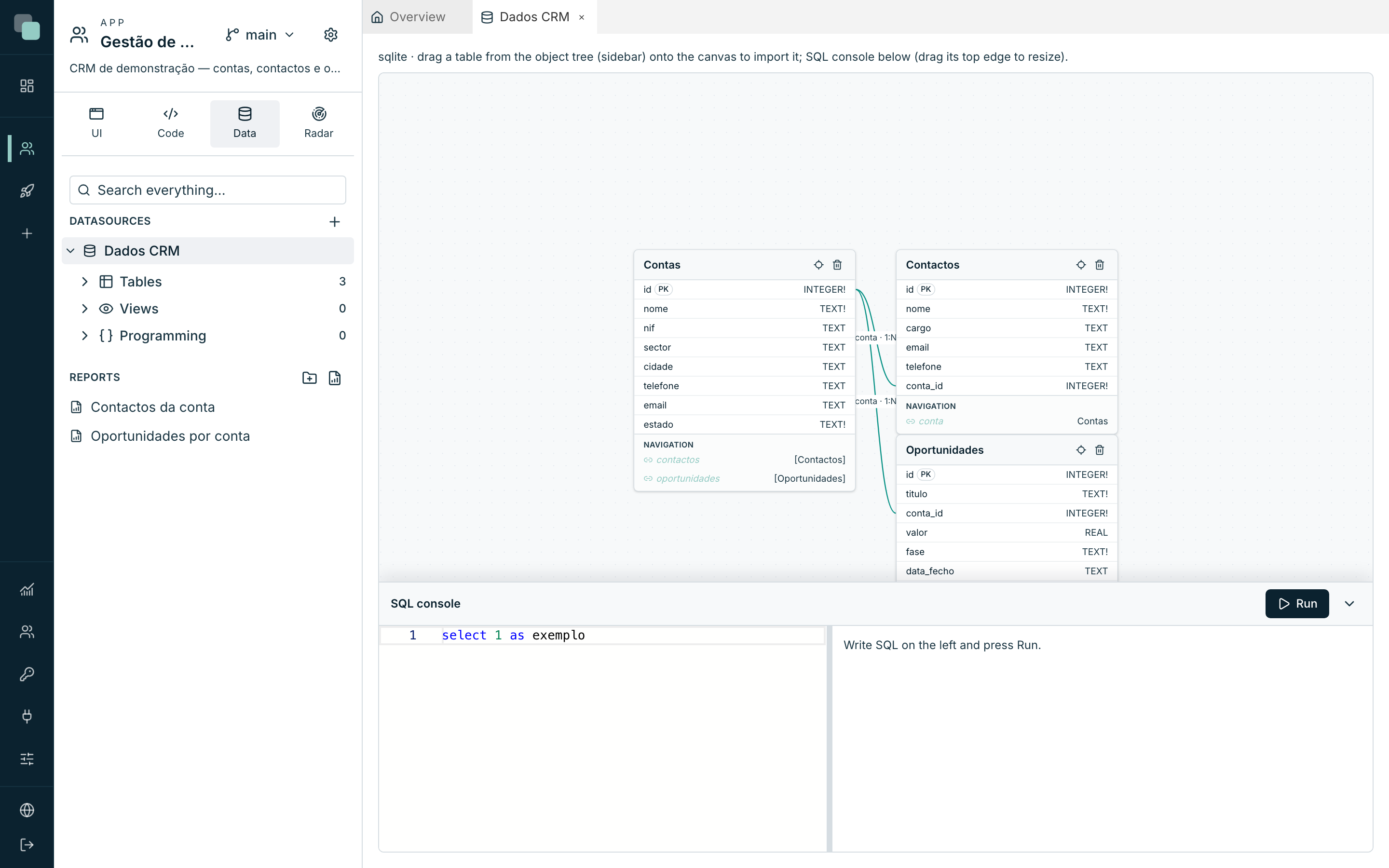Viewport: 1389px width, 868px height.
Task: Click the SQL console vertical splitter bar
Action: (x=829, y=738)
